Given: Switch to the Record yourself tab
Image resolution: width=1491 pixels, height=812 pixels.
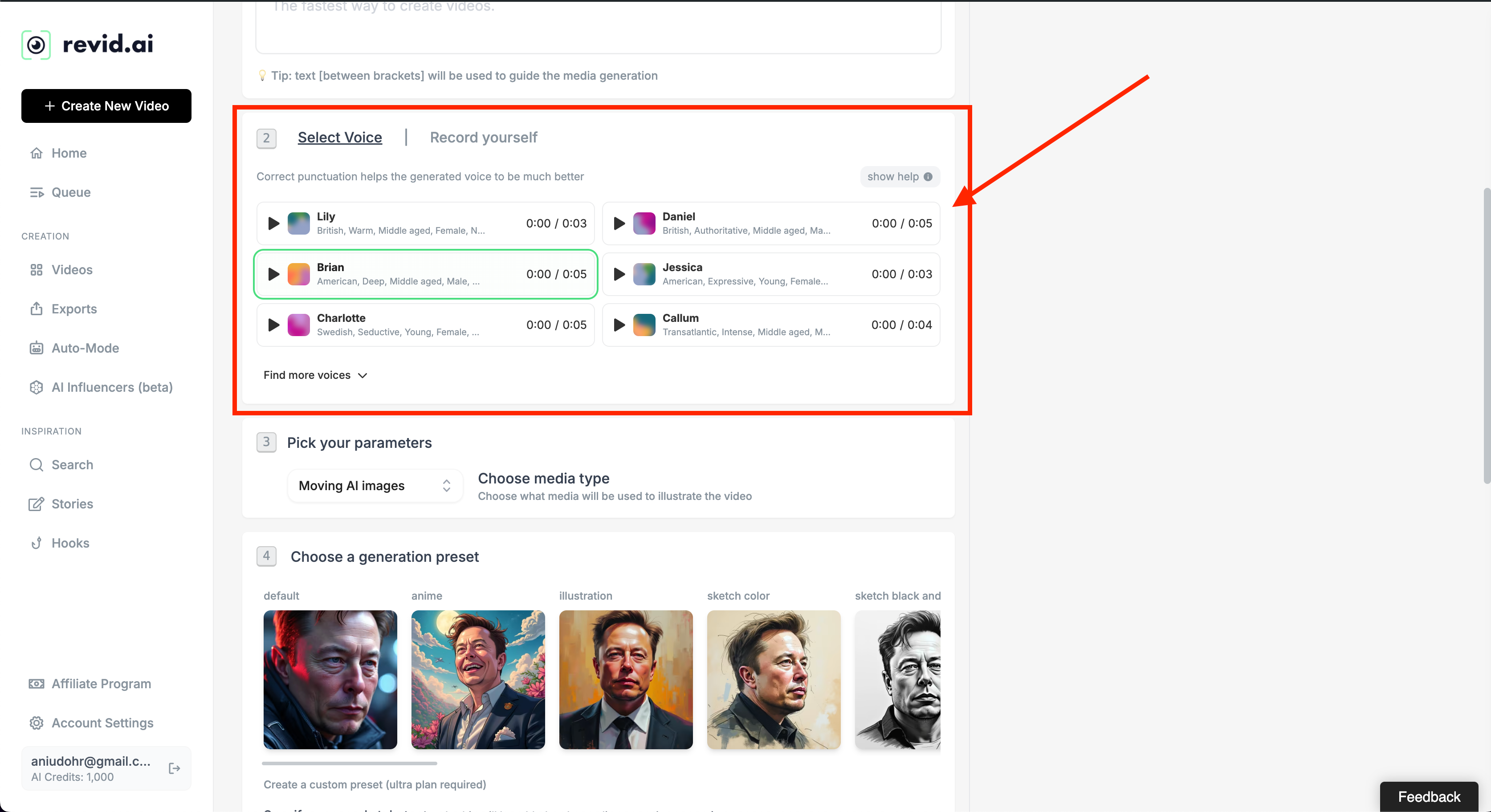Looking at the screenshot, I should pos(483,137).
